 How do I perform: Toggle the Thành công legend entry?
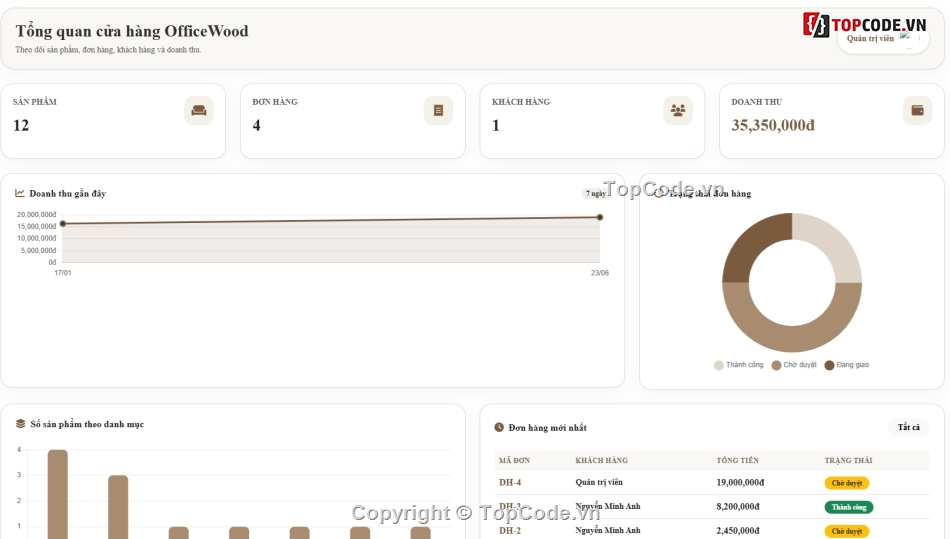point(739,365)
